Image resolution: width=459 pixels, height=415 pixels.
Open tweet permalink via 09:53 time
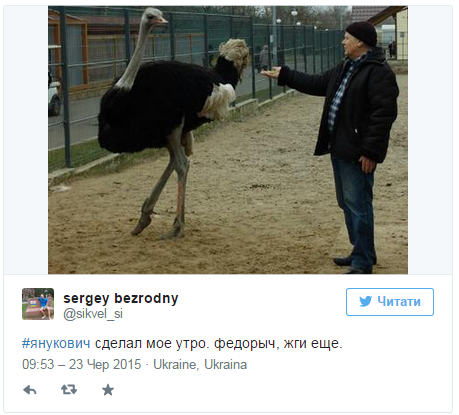[38, 364]
